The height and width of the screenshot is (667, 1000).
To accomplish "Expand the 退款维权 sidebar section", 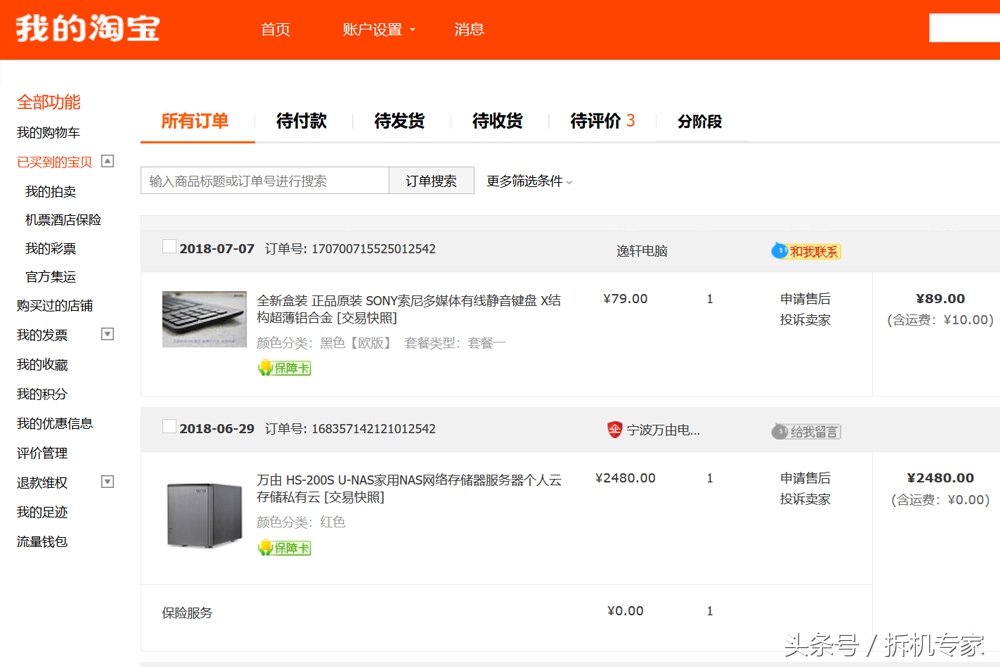I will [x=108, y=481].
